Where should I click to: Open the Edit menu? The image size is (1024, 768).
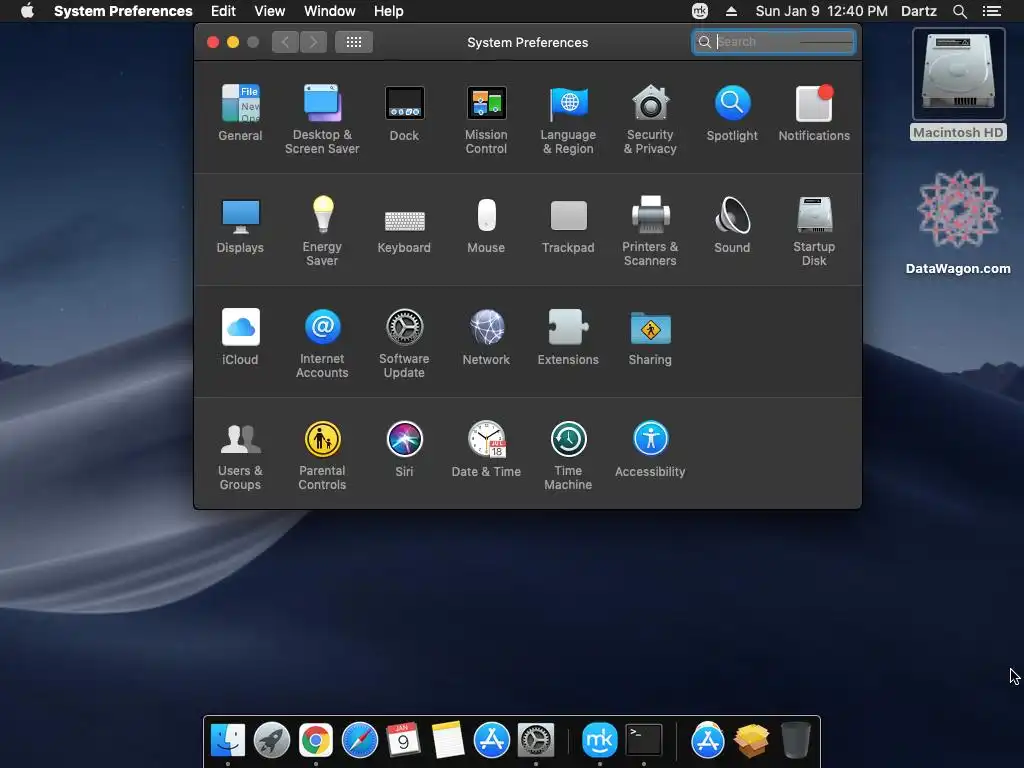223,11
